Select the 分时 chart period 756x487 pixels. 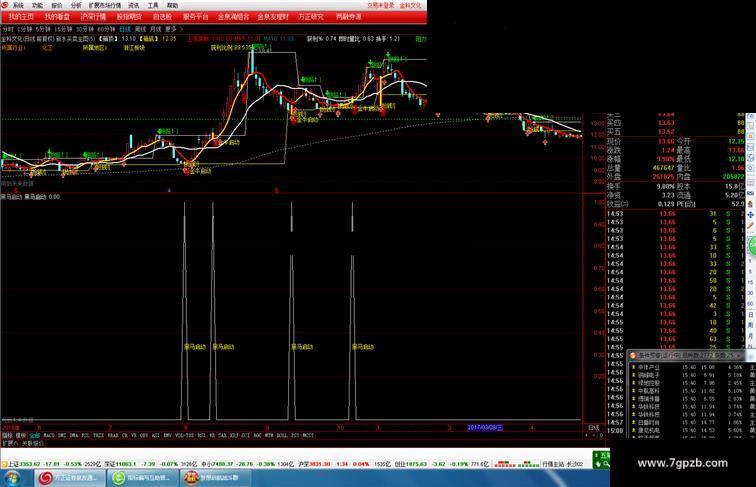tap(8, 29)
